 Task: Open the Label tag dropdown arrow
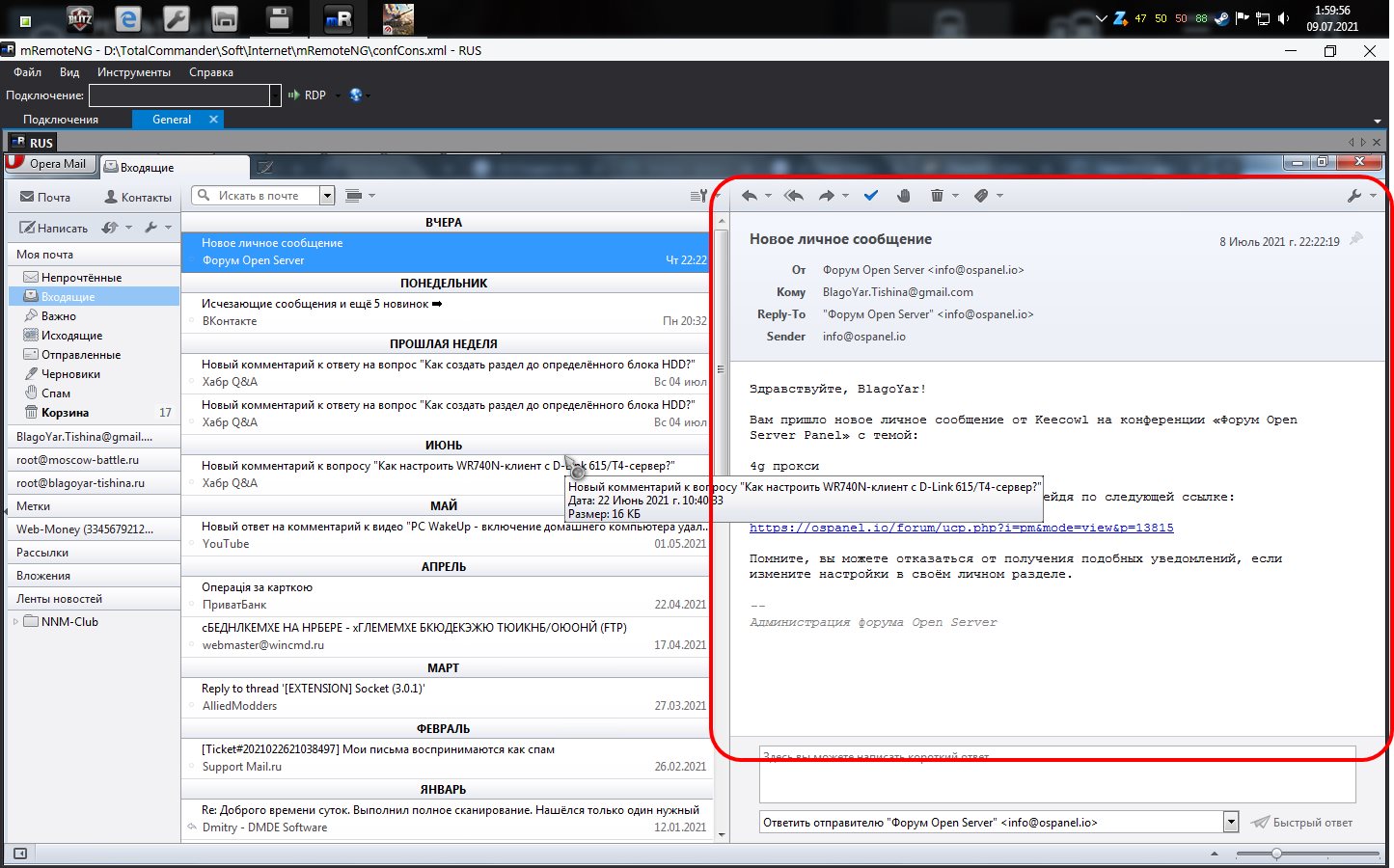[999, 197]
